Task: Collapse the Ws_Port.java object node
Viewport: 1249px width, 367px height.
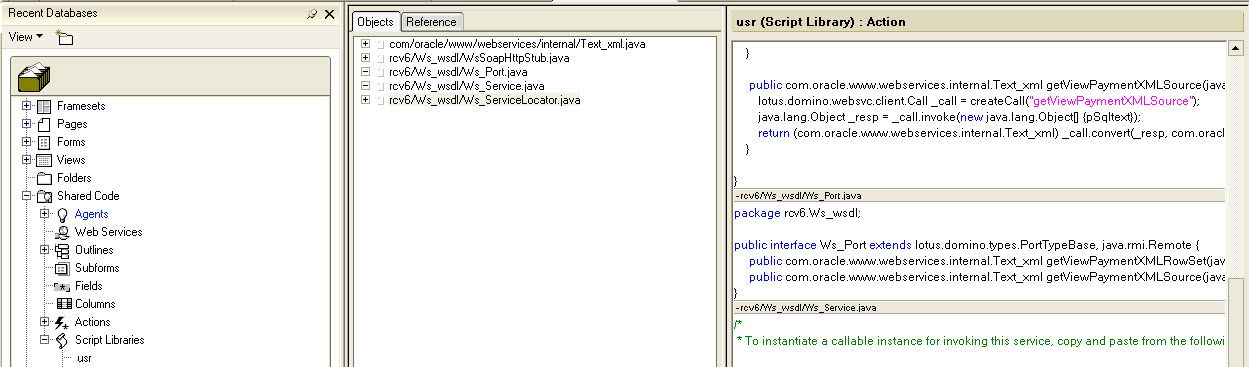Action: click(366, 72)
